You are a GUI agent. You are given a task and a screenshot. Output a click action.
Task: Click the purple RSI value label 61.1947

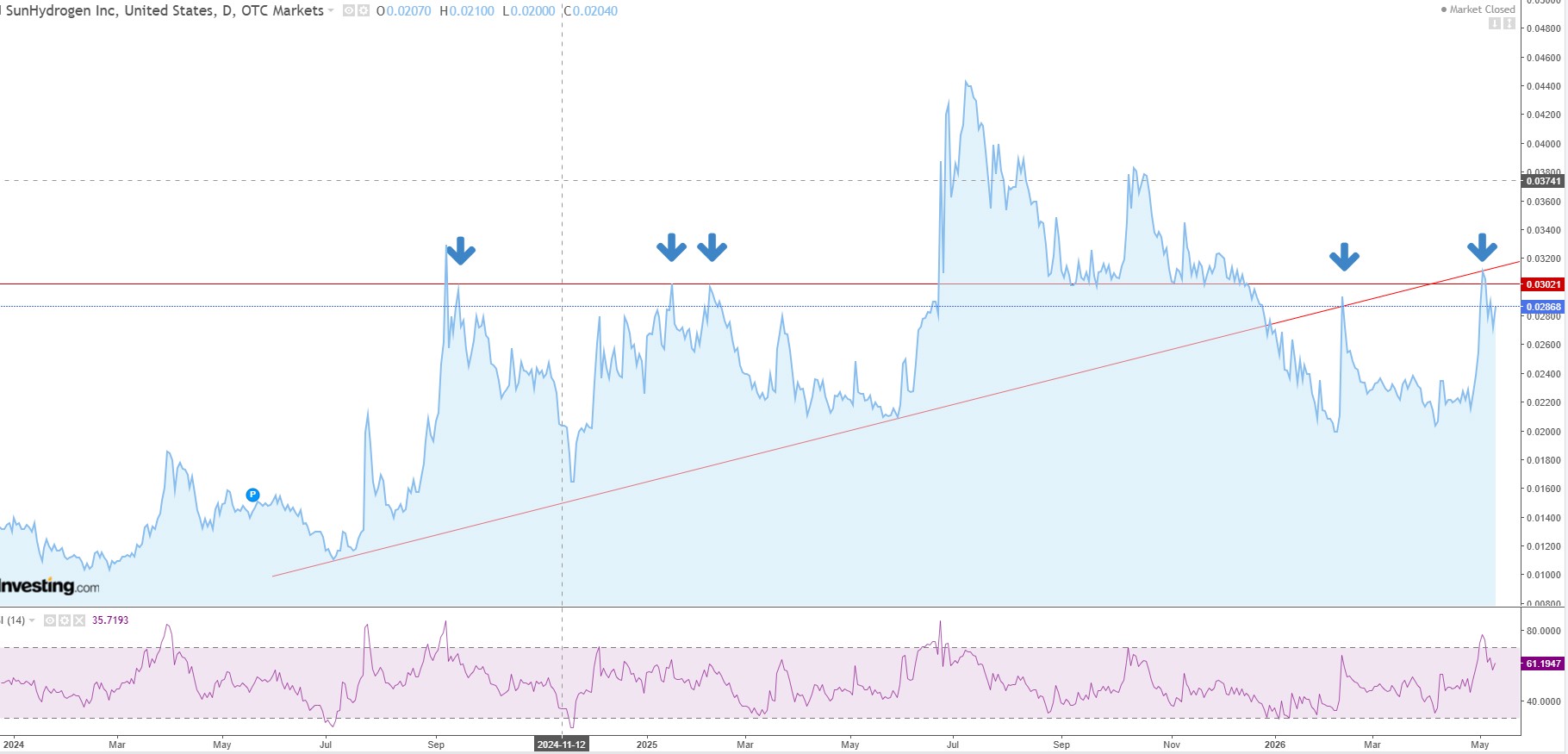pos(1543,664)
